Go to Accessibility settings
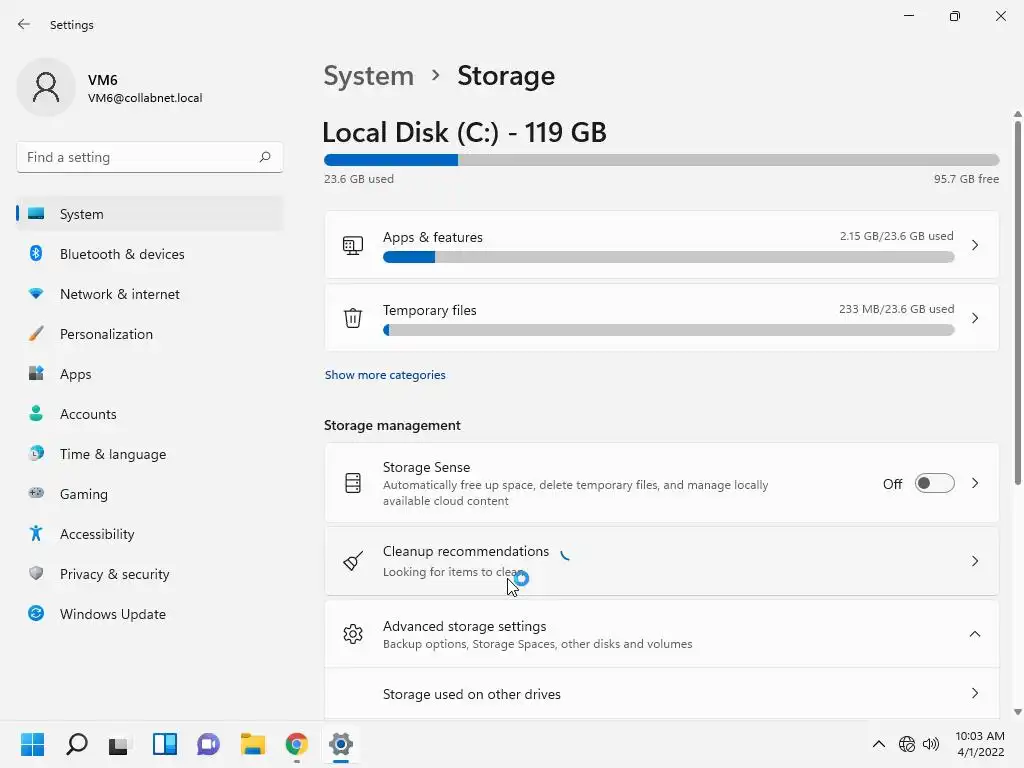The width and height of the screenshot is (1024, 768). point(97,534)
